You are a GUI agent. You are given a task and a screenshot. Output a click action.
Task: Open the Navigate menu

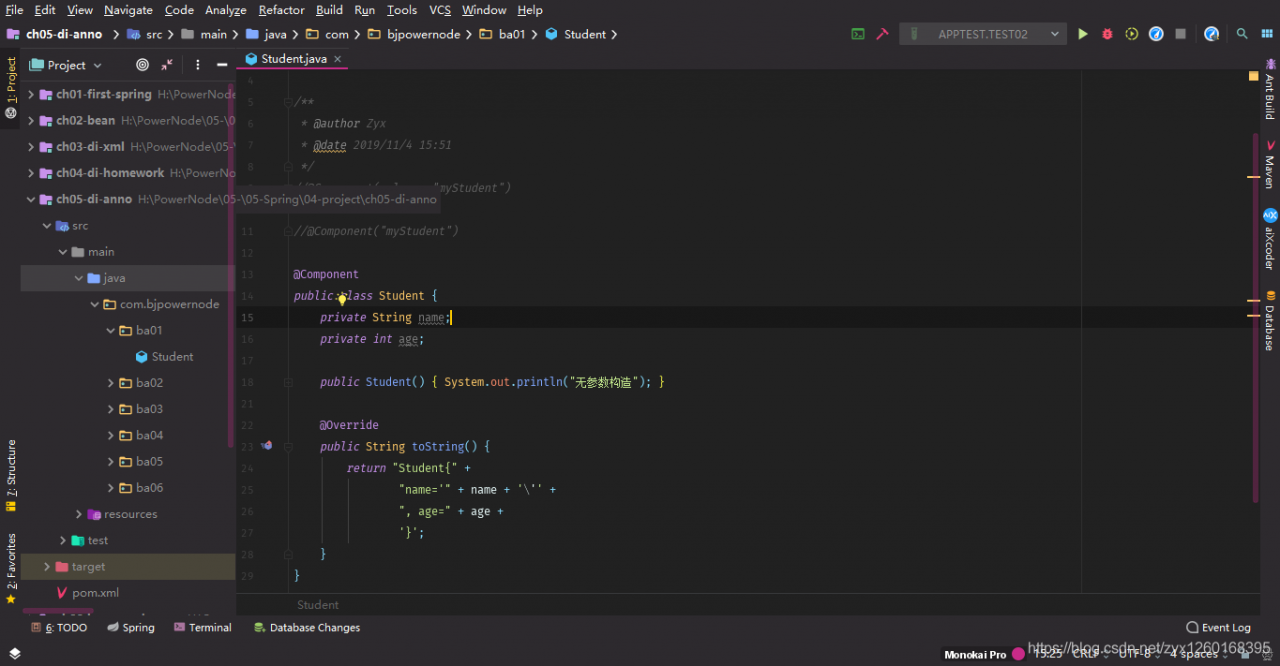[128, 10]
